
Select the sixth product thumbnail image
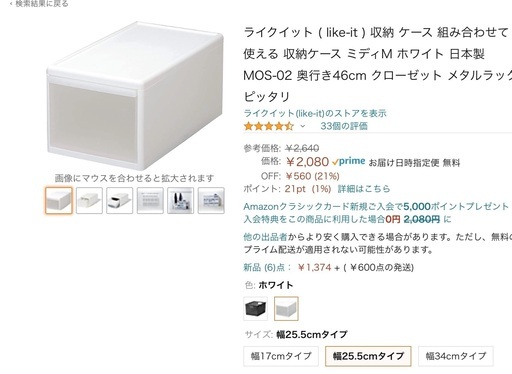(x=211, y=200)
